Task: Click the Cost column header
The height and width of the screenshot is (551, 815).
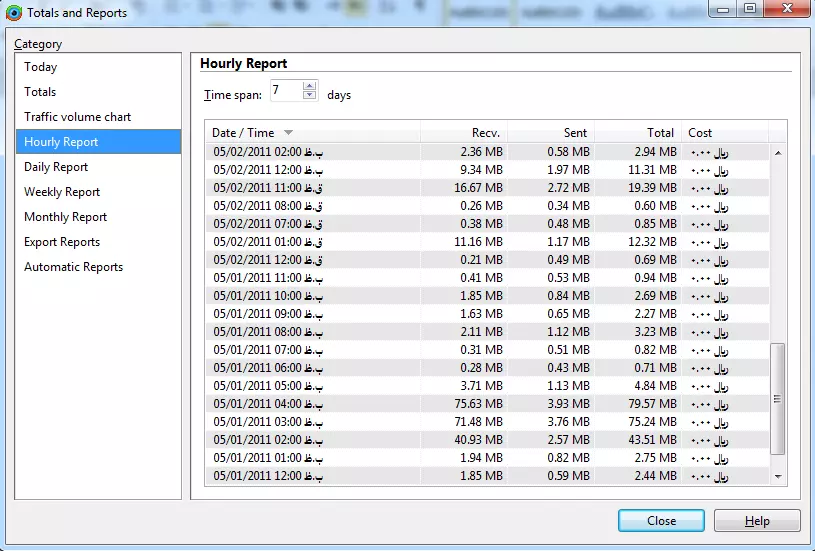Action: (724, 133)
